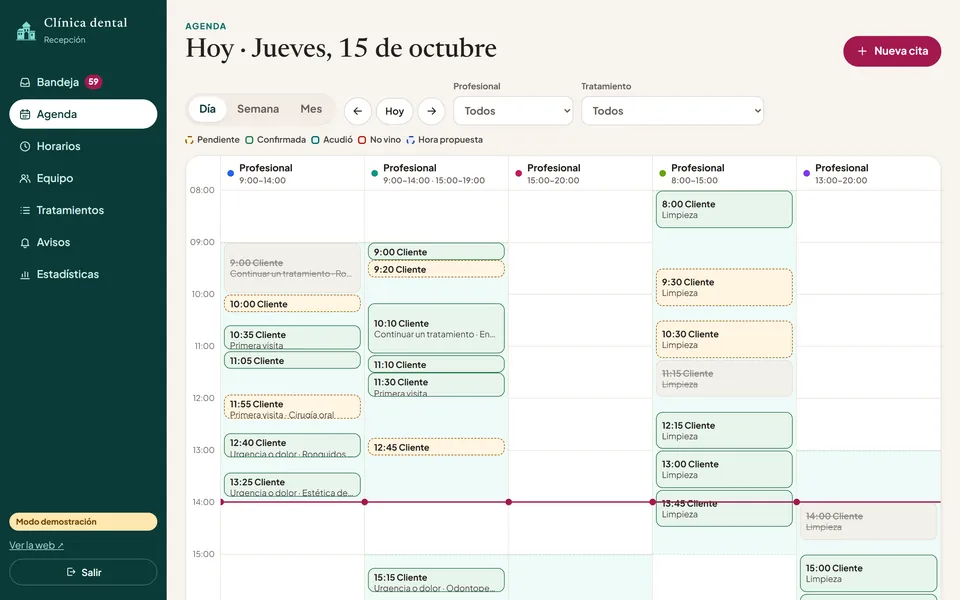960x600 pixels.
Task: Click the clinic building logo icon
Action: [26, 31]
